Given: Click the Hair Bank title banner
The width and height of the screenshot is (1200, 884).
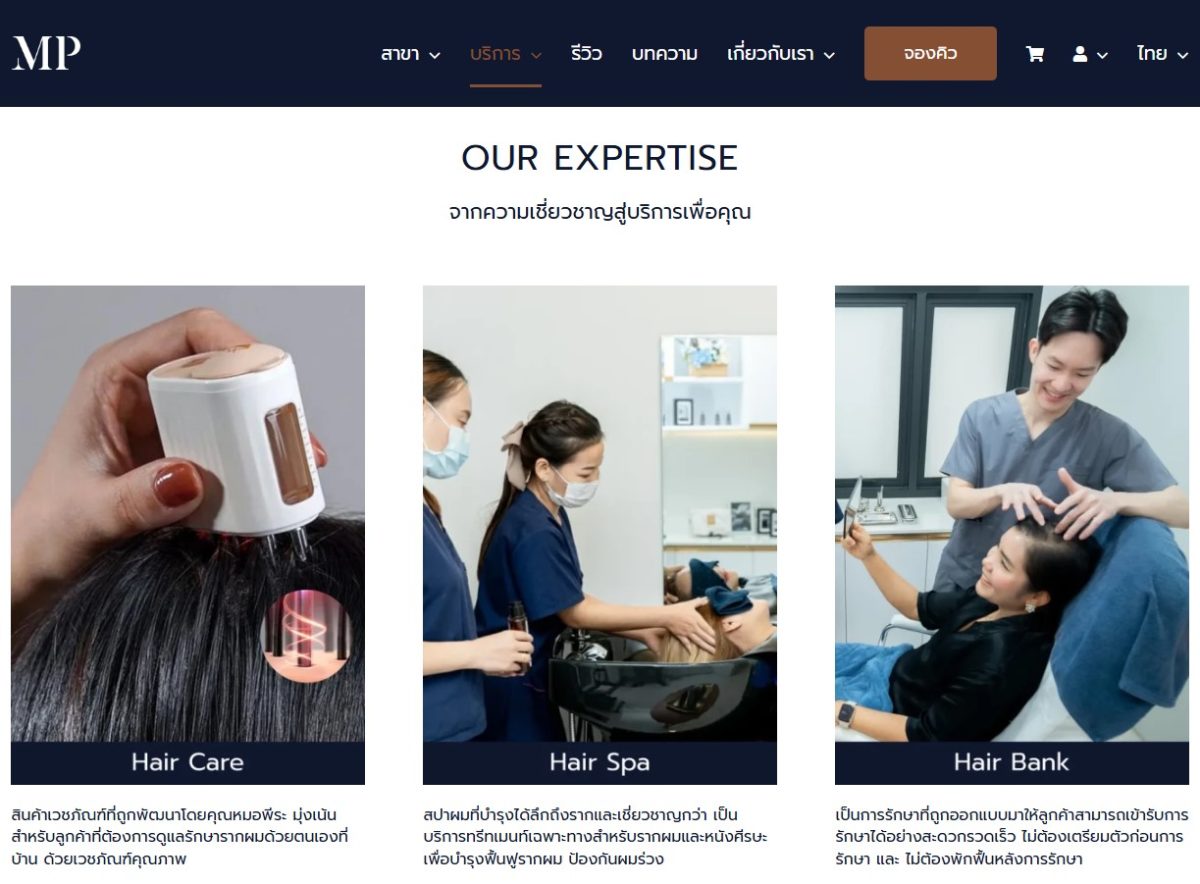Looking at the screenshot, I should (1012, 763).
